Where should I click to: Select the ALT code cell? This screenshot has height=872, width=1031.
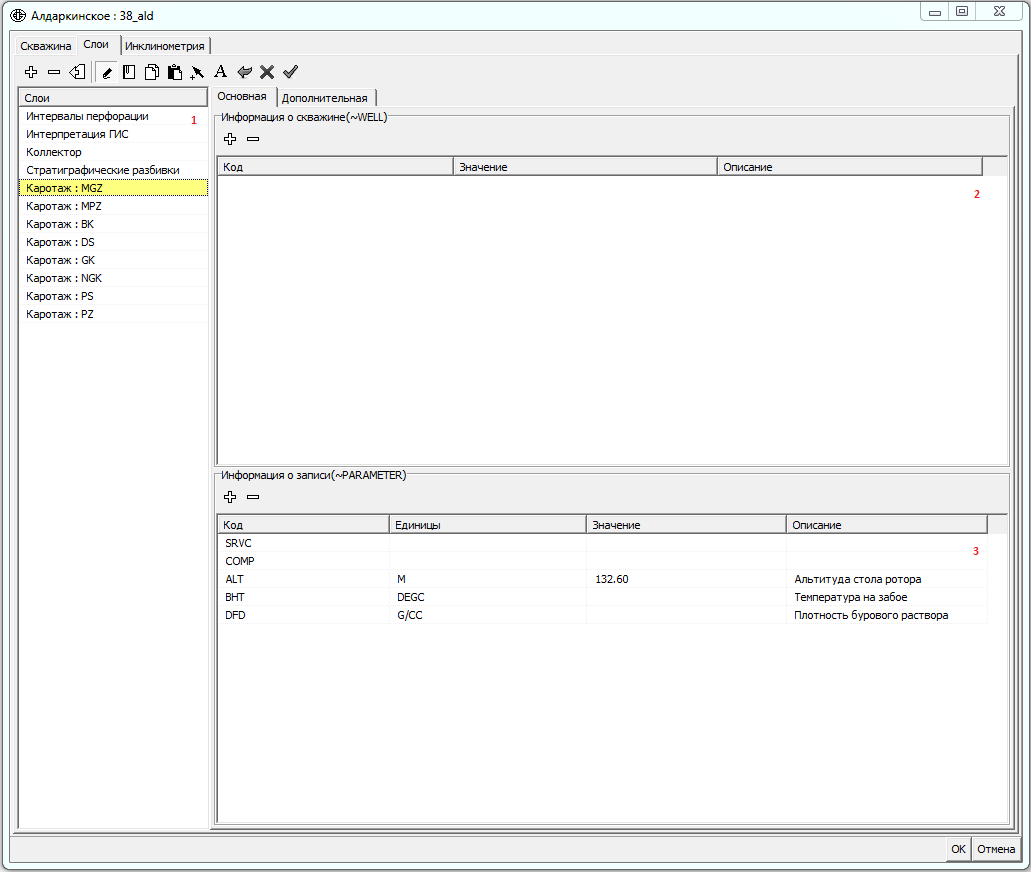[303, 579]
